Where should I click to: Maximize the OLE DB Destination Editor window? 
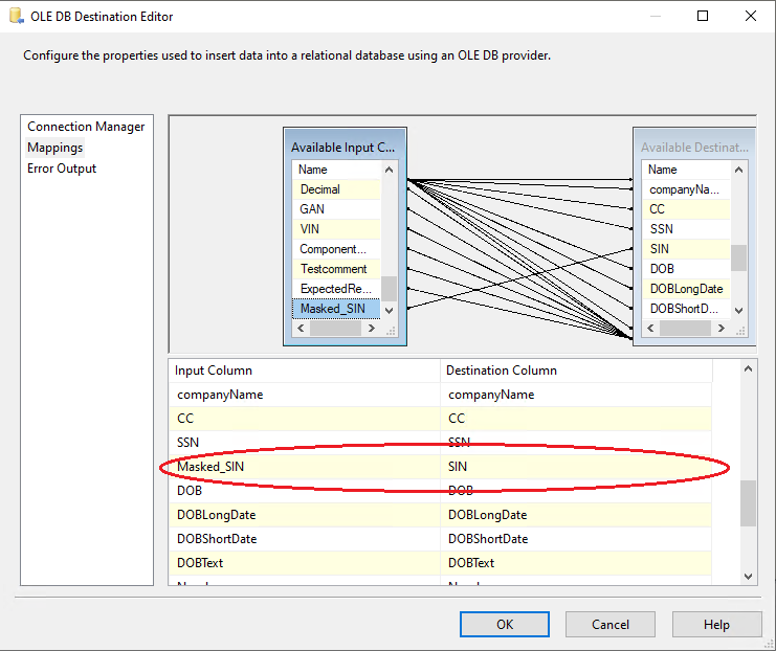click(703, 16)
